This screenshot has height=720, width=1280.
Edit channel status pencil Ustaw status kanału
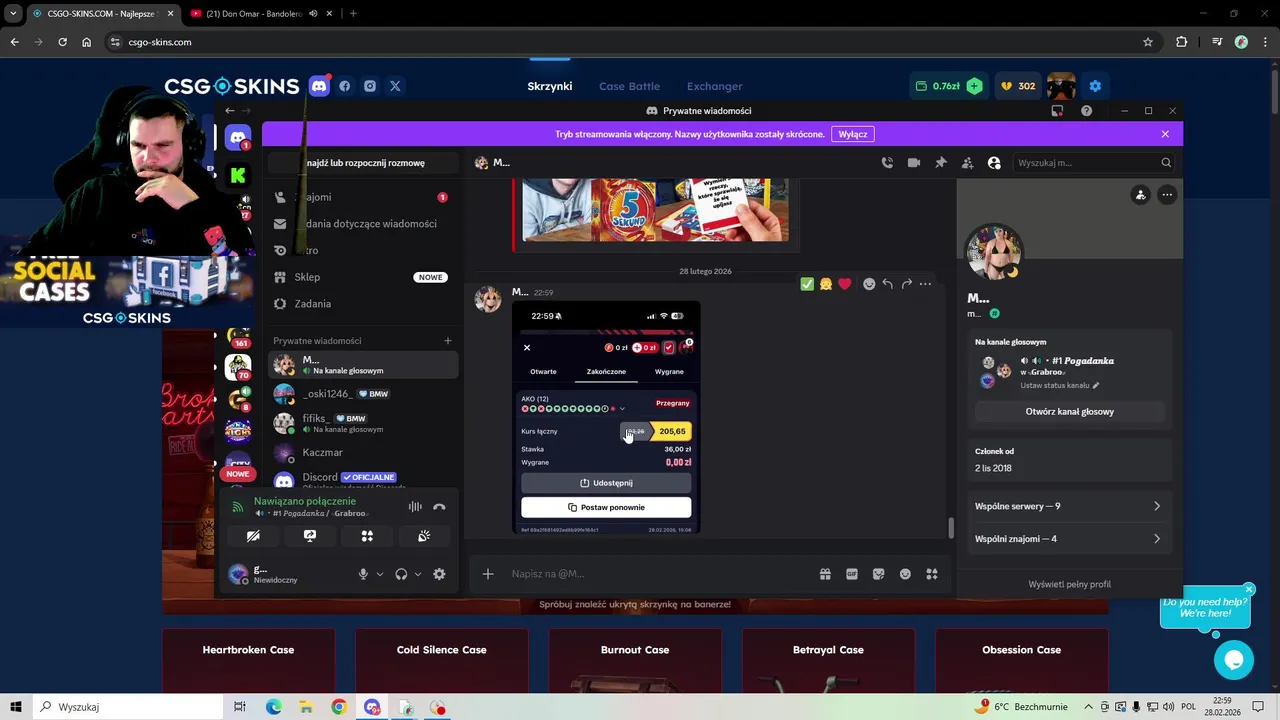pos(1096,385)
